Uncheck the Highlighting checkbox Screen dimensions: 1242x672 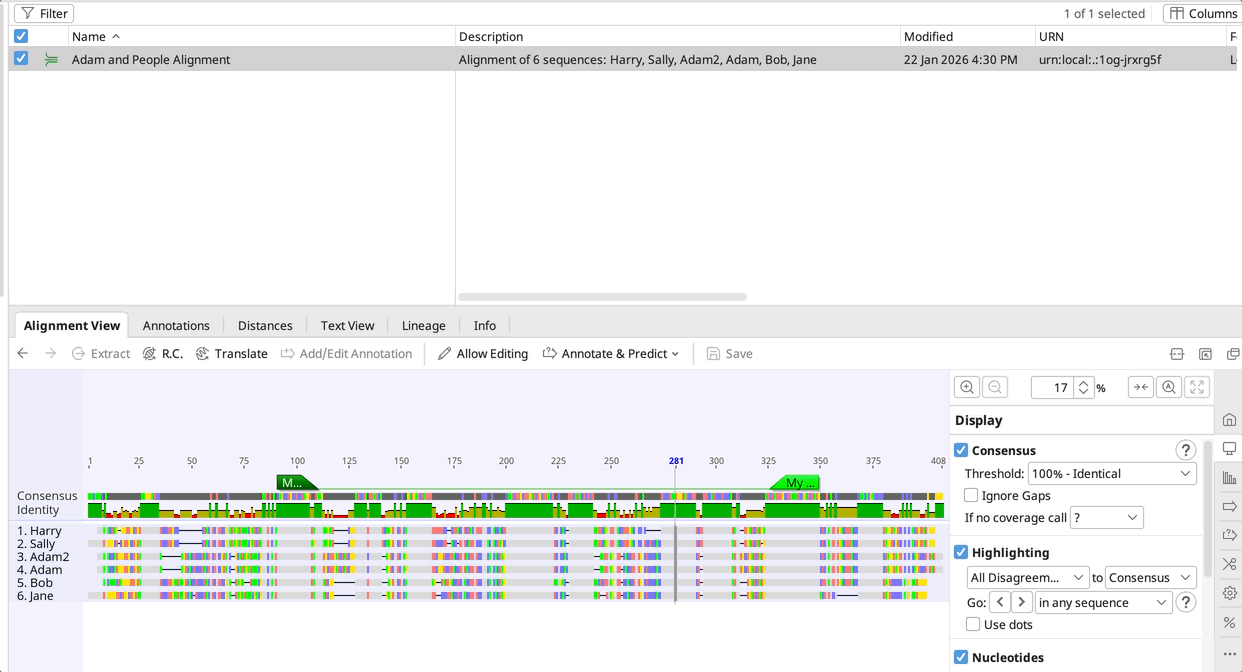point(961,553)
